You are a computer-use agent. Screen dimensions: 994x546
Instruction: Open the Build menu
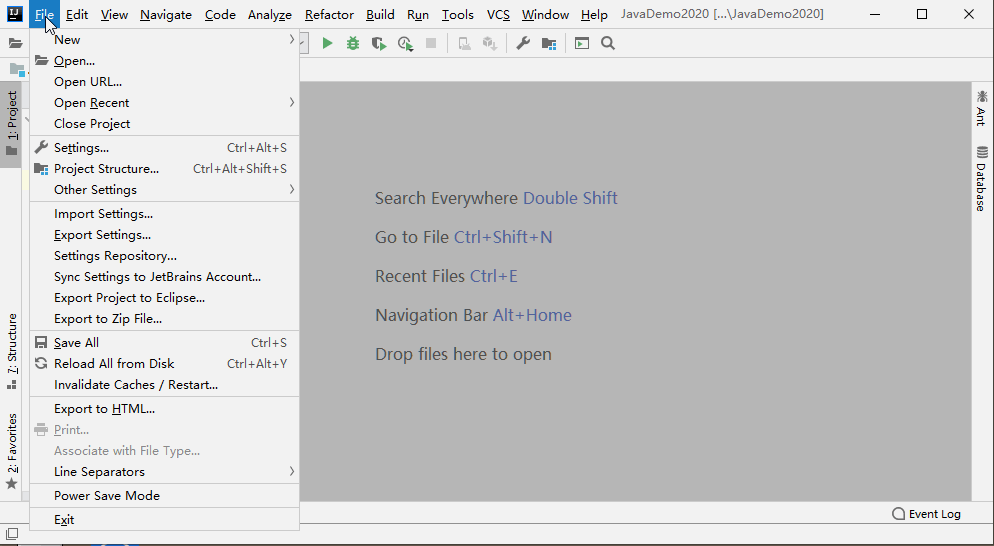click(380, 15)
